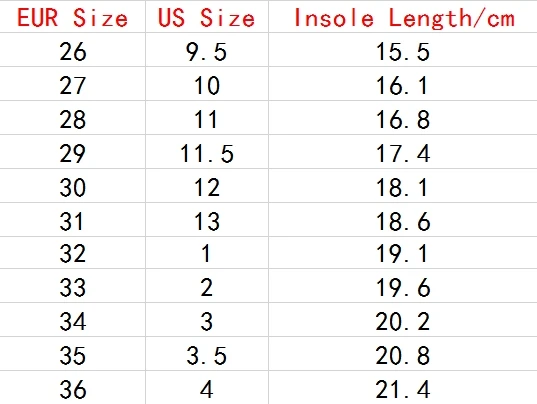Select the EUR size 34 cell
This screenshot has width=537, height=404.
click(73, 319)
